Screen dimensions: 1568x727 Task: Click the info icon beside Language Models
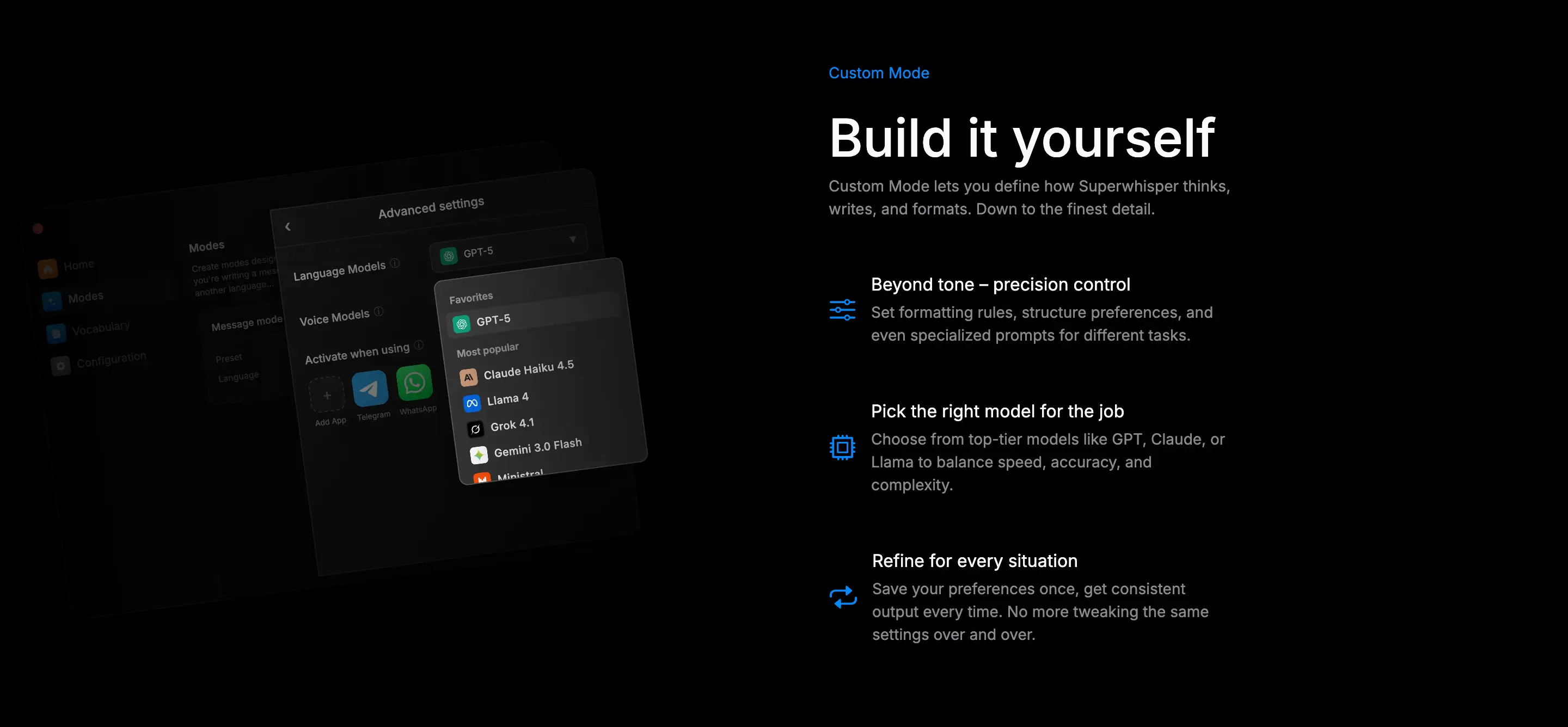395,263
